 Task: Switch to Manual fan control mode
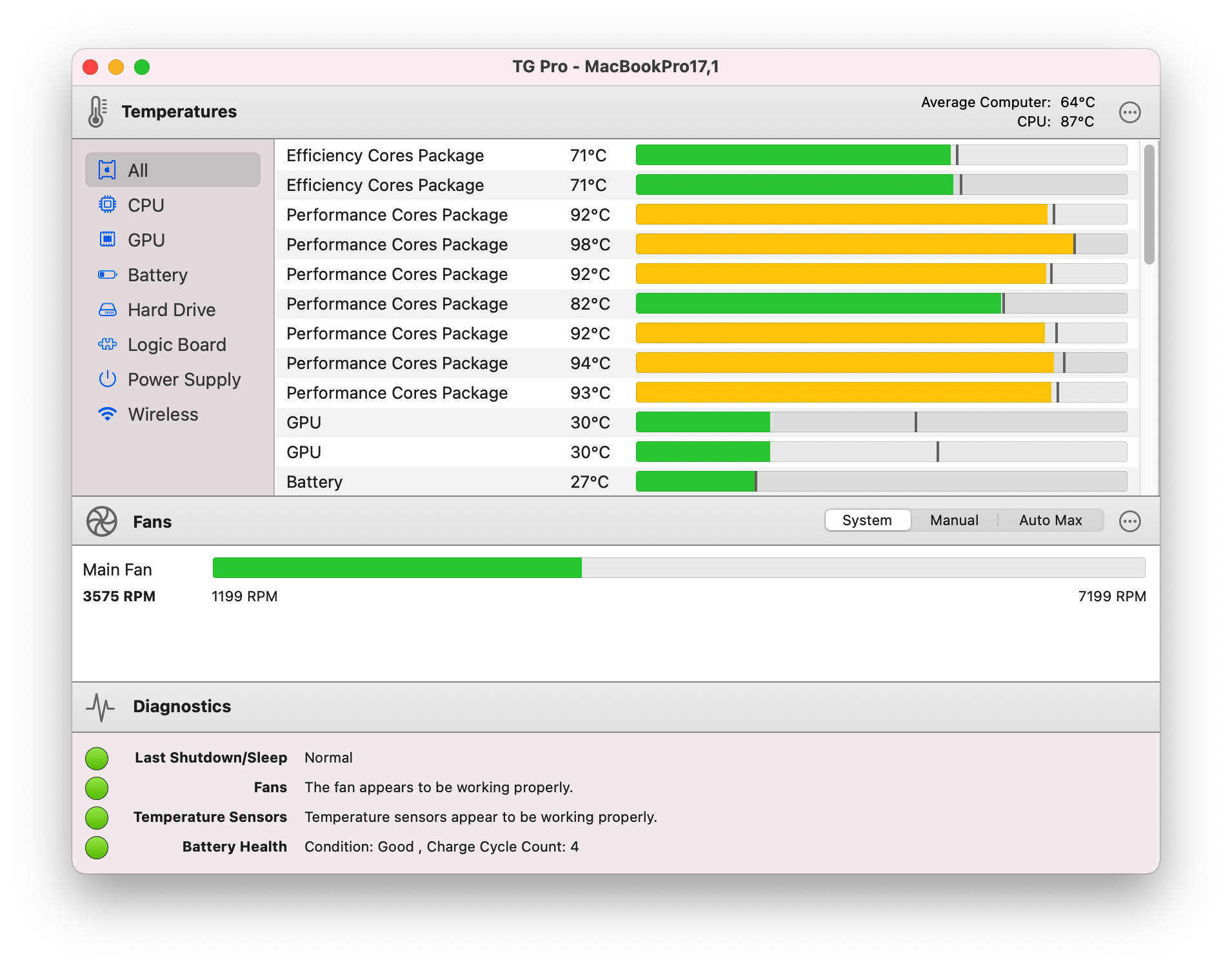(954, 520)
